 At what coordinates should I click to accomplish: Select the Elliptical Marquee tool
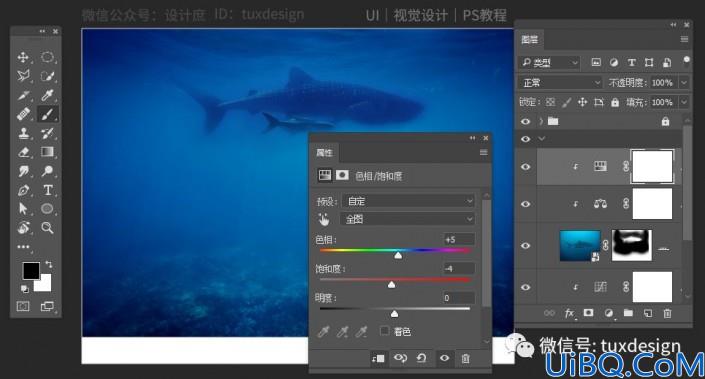tap(47, 57)
